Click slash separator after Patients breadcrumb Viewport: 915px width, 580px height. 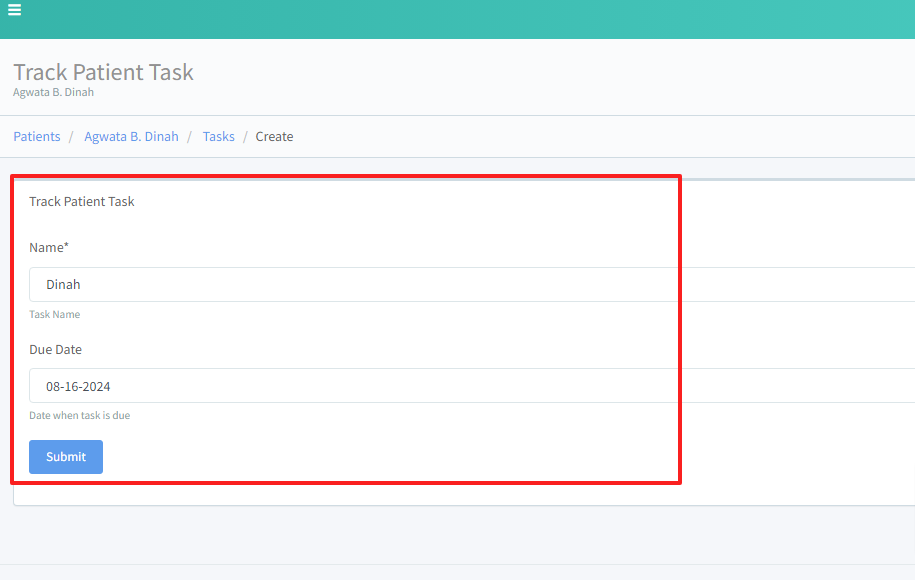[x=72, y=137]
